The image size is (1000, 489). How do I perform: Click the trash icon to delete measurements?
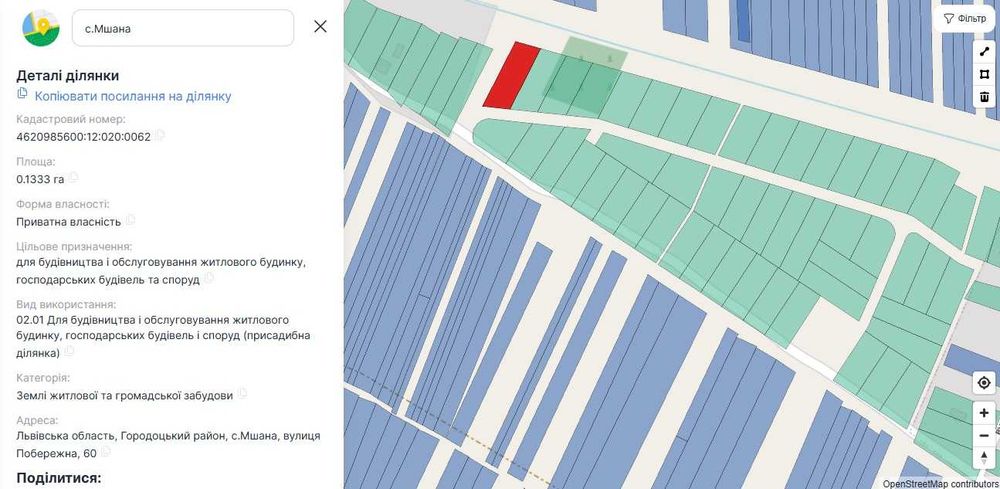(x=984, y=97)
